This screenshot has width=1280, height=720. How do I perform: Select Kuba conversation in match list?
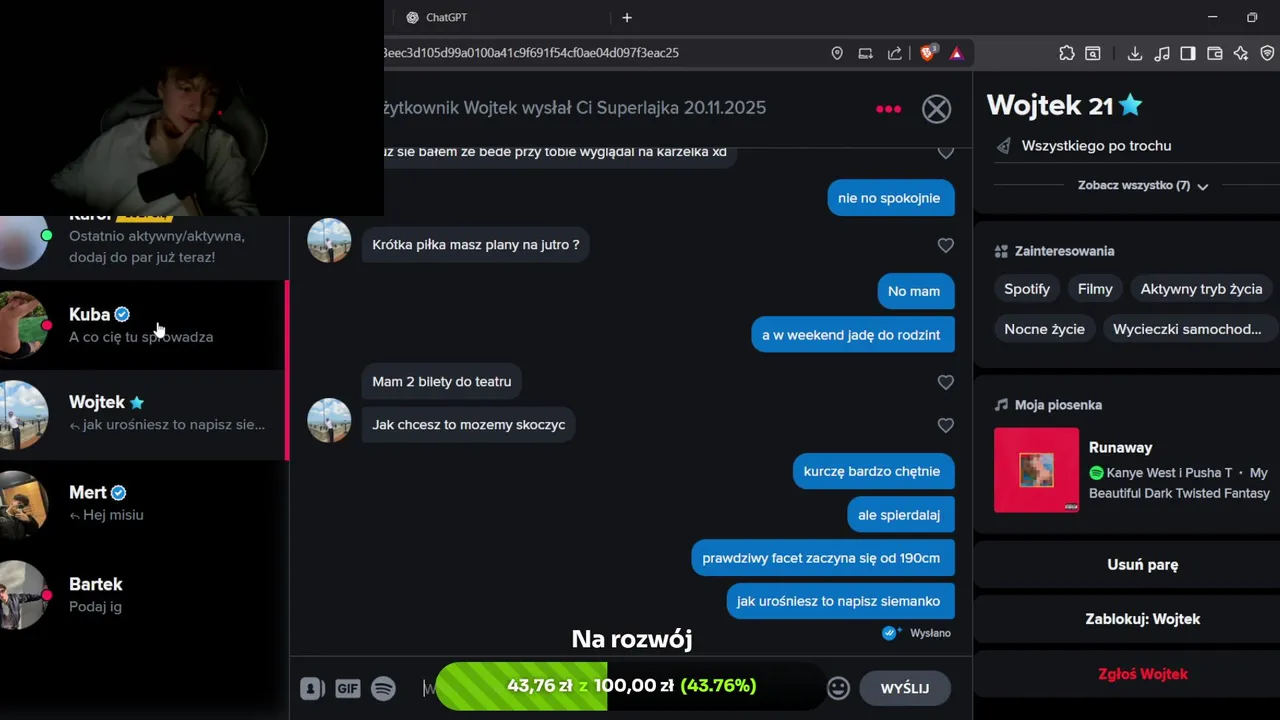point(144,325)
